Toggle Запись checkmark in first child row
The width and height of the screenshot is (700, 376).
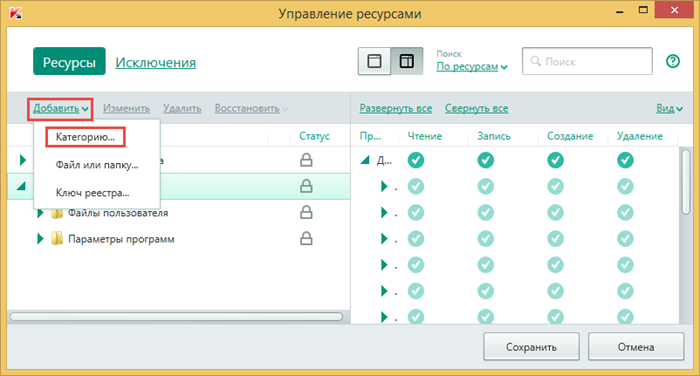486,186
